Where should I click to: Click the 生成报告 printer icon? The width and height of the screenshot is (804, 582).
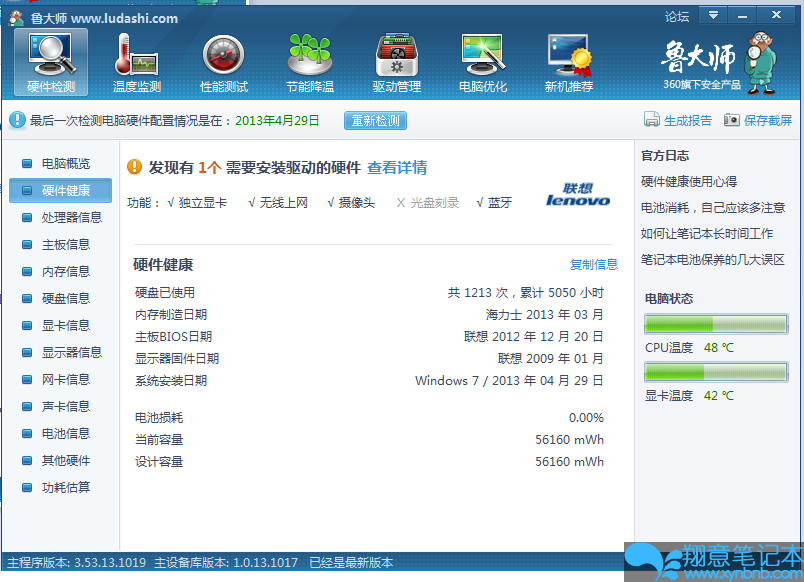pos(651,119)
